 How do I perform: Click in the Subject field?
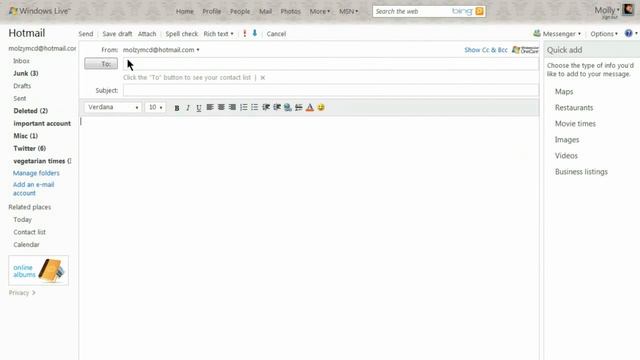[x=331, y=90]
